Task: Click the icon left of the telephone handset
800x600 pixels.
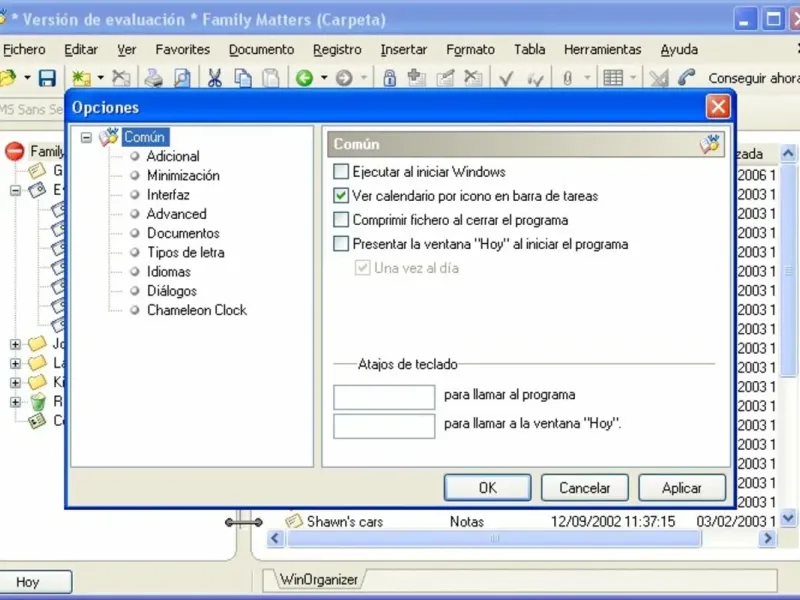Action: click(x=659, y=78)
